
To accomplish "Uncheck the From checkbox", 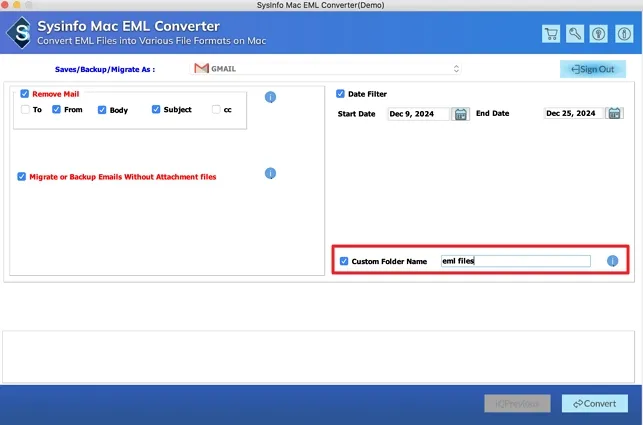I will tap(56, 109).
